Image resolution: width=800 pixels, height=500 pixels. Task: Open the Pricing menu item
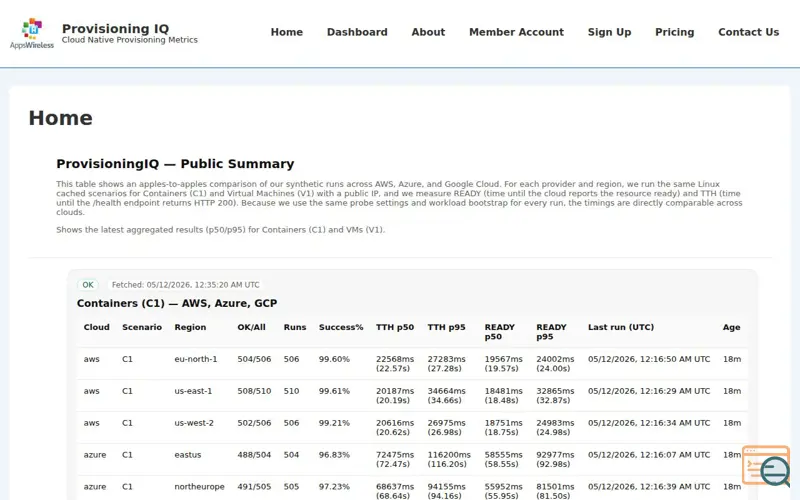click(x=674, y=32)
